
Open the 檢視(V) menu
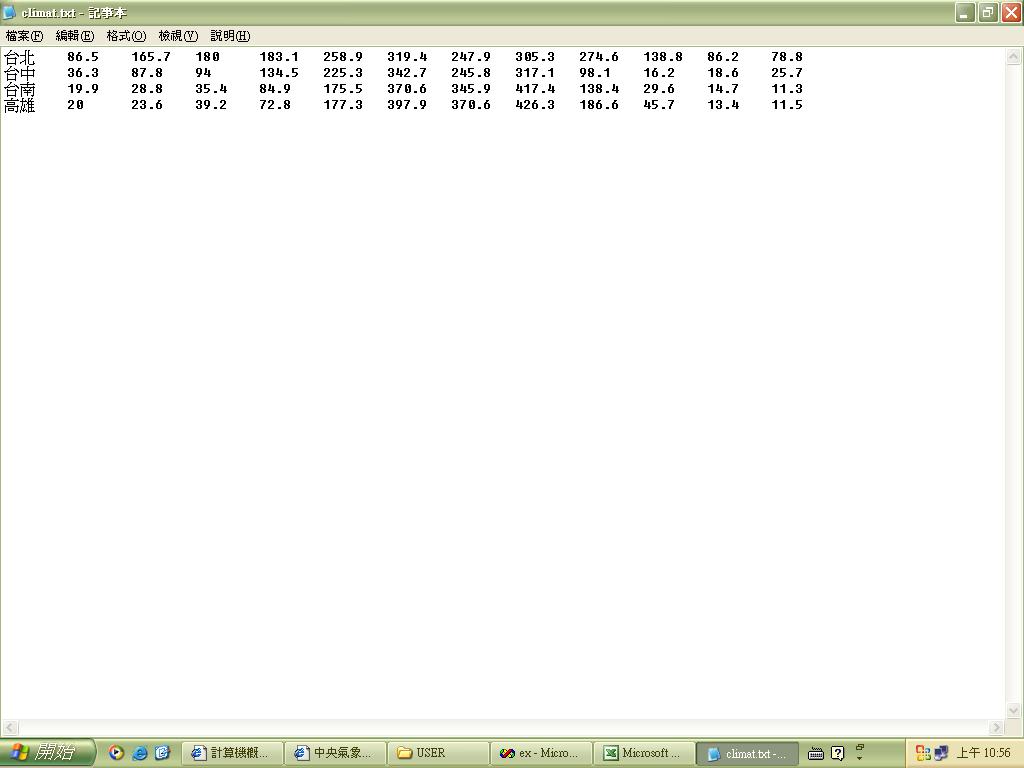(x=178, y=36)
